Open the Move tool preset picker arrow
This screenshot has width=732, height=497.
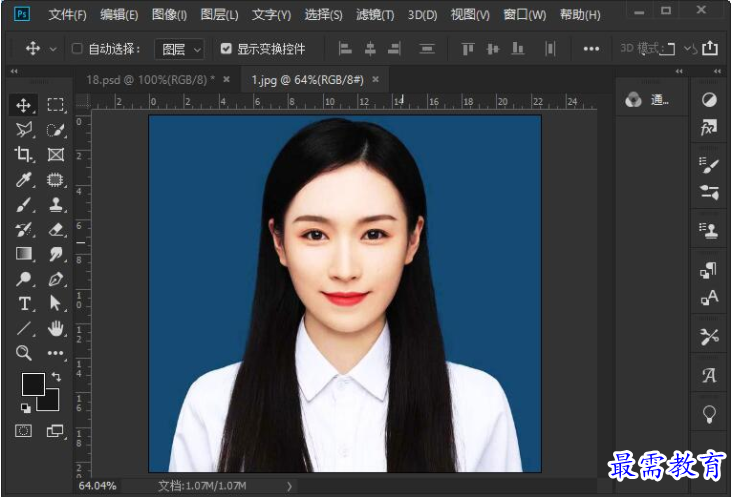(x=53, y=49)
